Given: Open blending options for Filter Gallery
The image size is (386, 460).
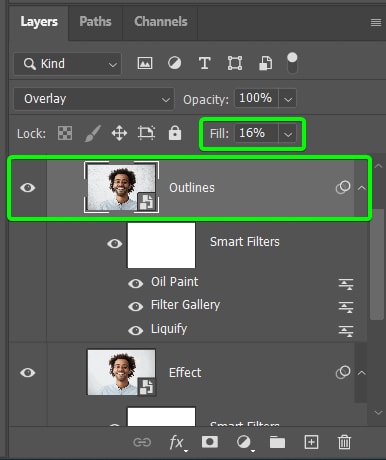Looking at the screenshot, I should [x=346, y=307].
